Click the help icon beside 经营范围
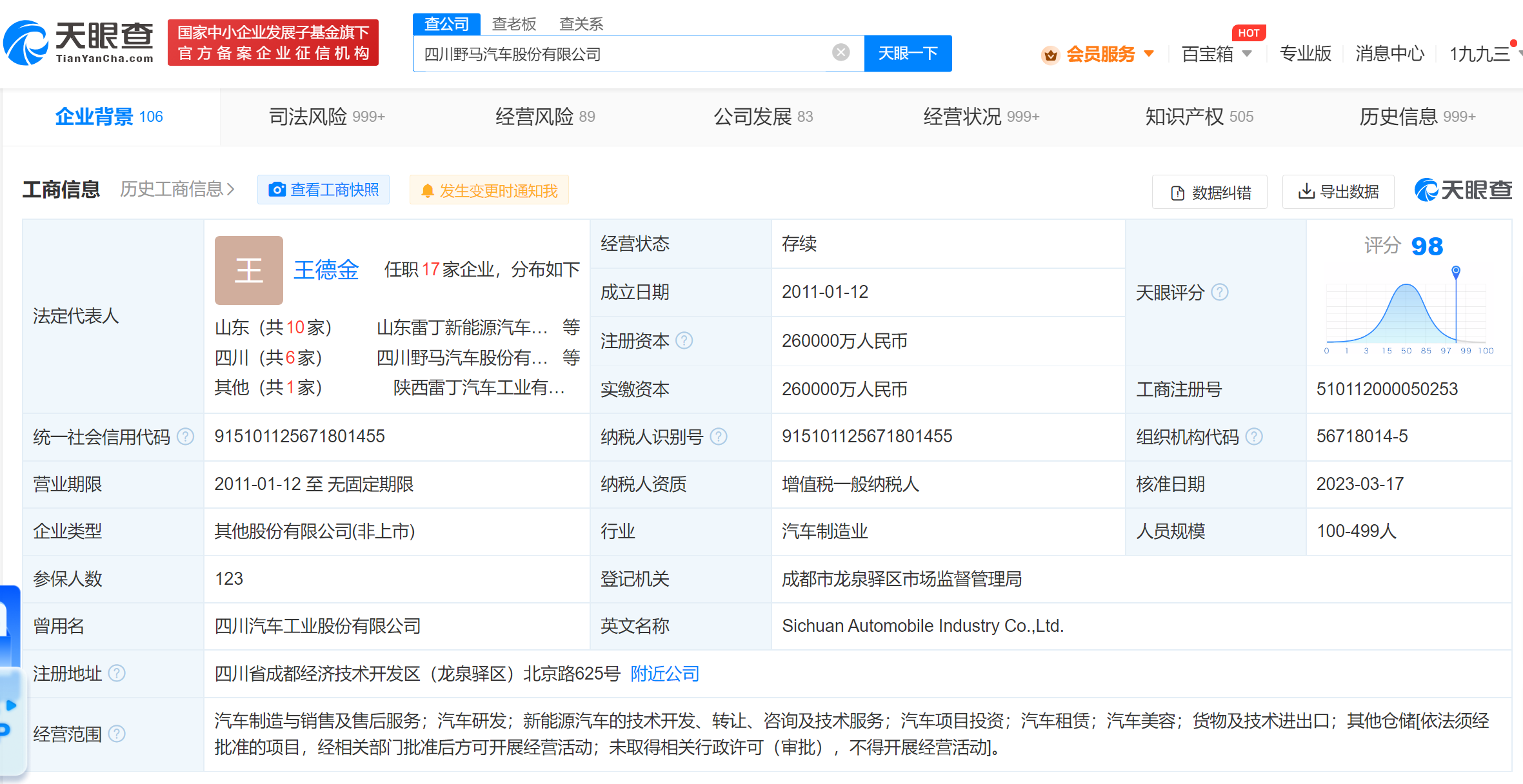The image size is (1523, 784). [117, 734]
